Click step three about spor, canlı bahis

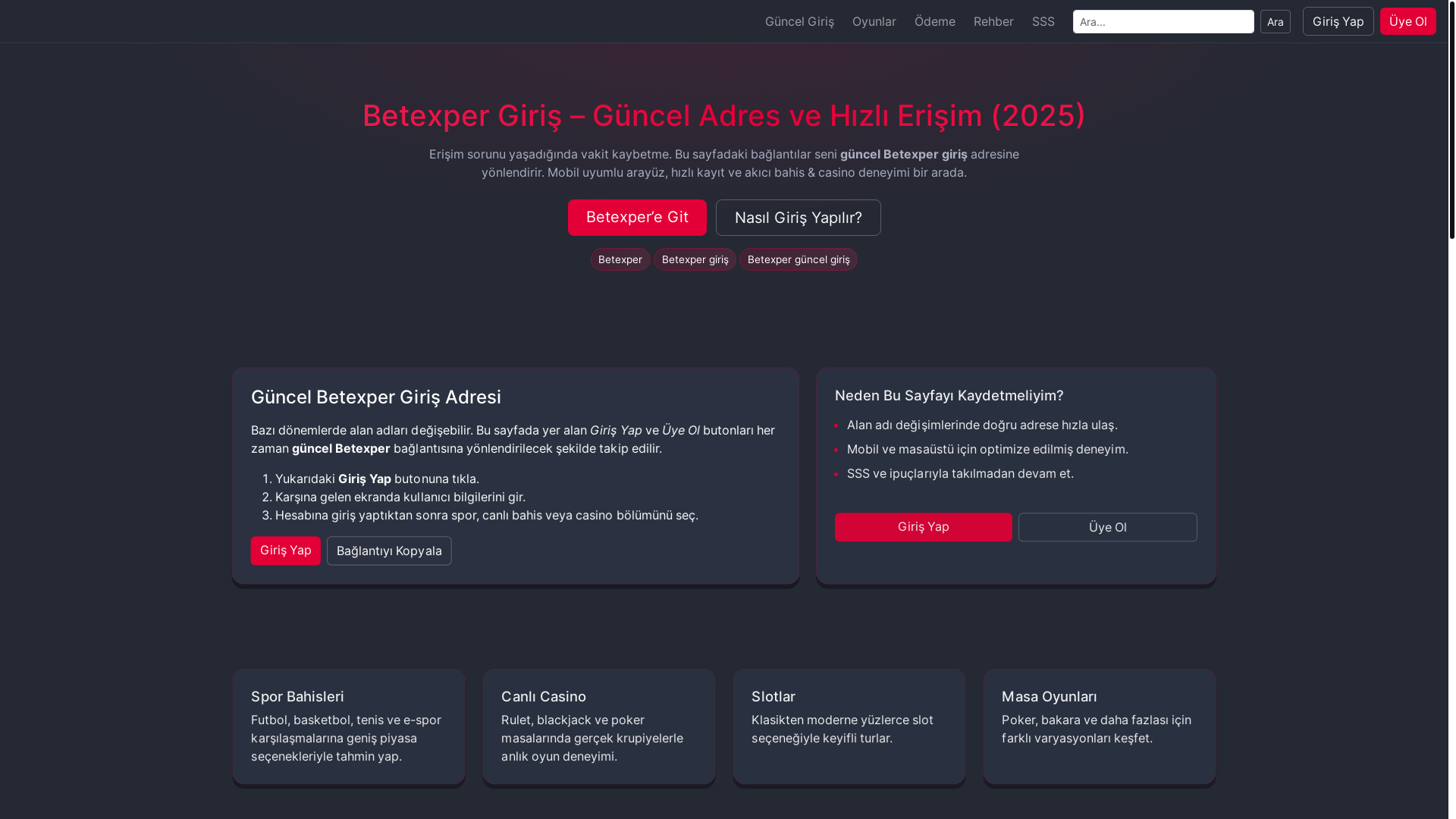coord(487,515)
